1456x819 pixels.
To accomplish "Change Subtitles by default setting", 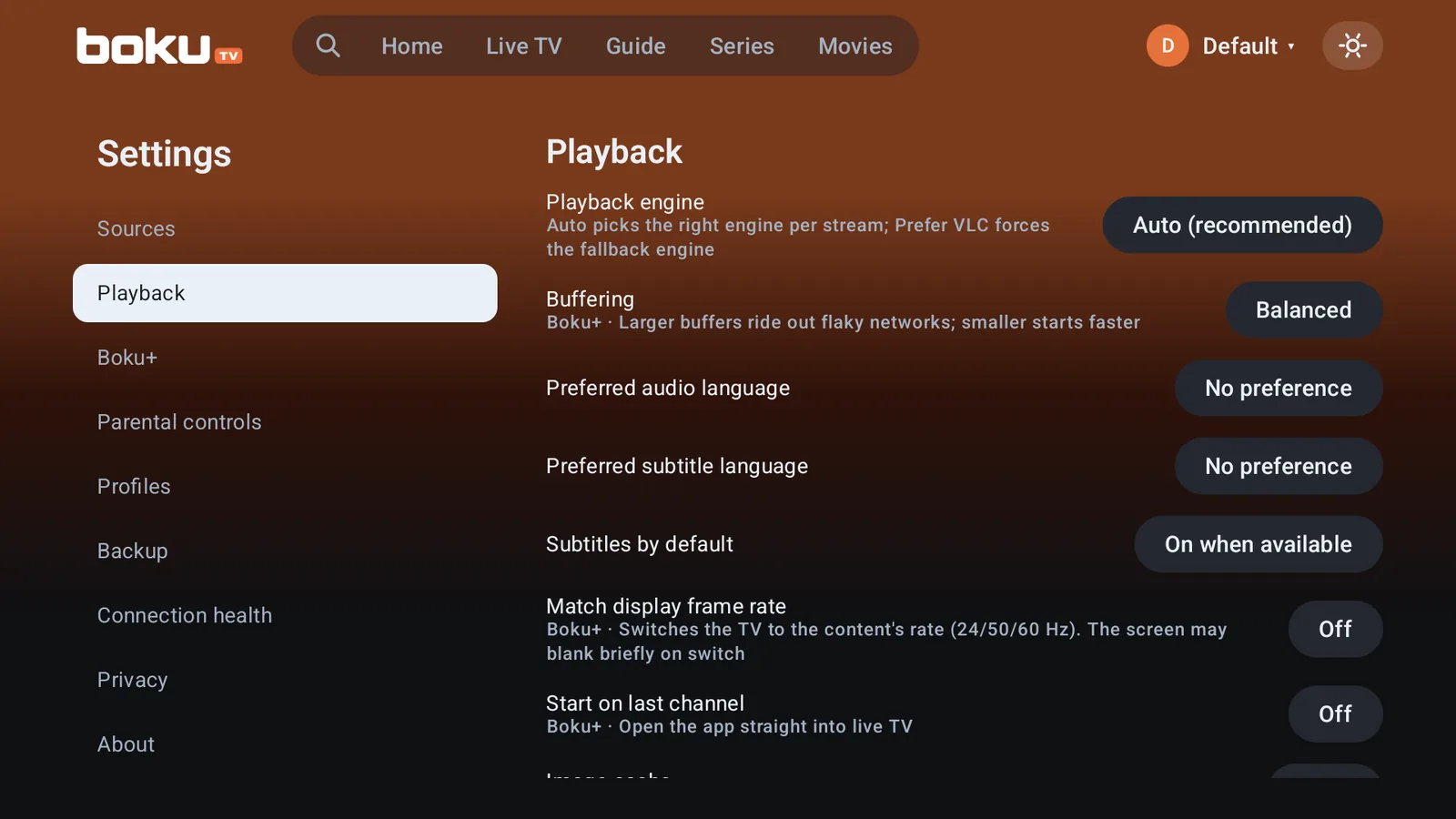I will coord(1259,544).
